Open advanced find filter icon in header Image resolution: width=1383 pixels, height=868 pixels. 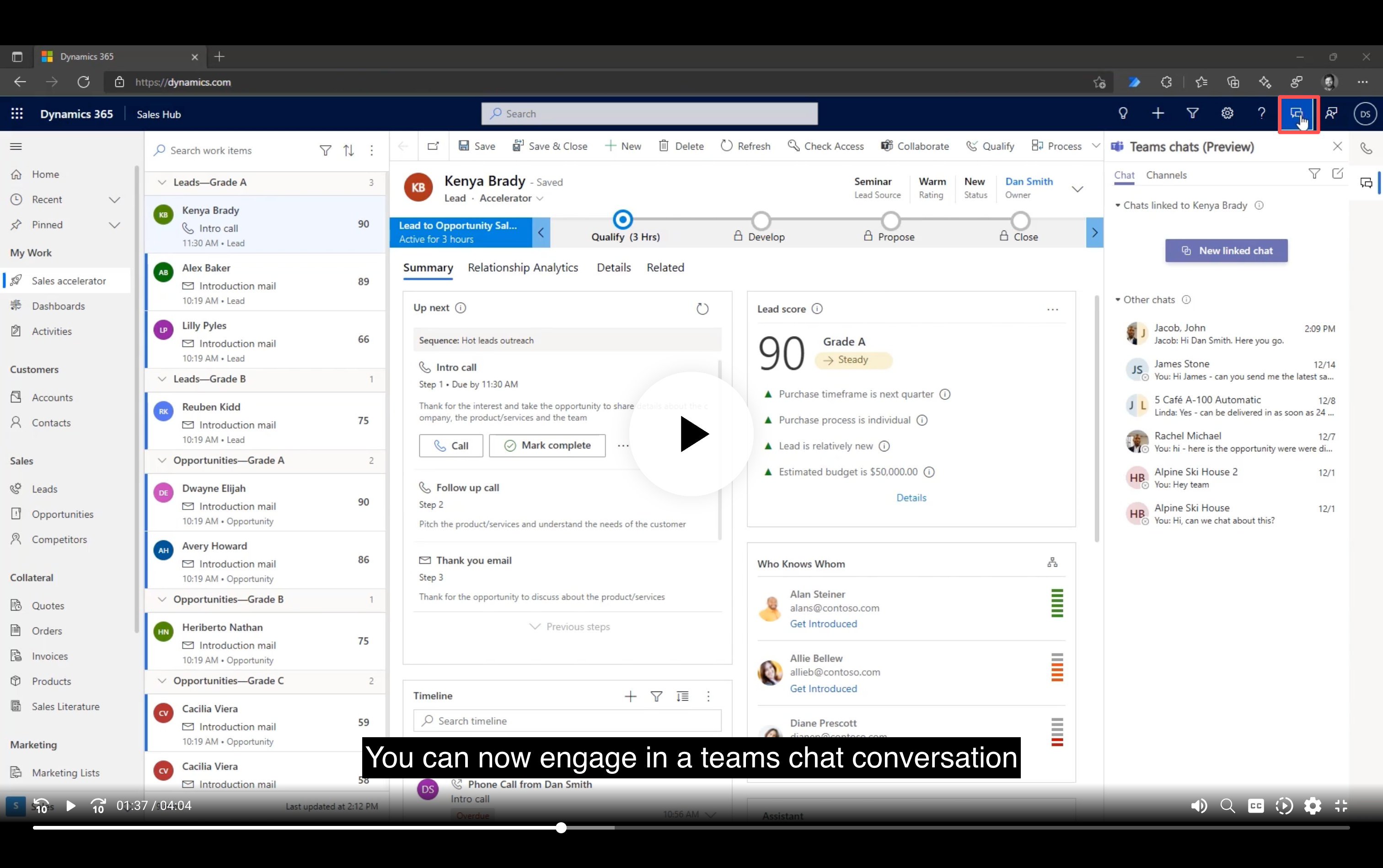click(1192, 114)
